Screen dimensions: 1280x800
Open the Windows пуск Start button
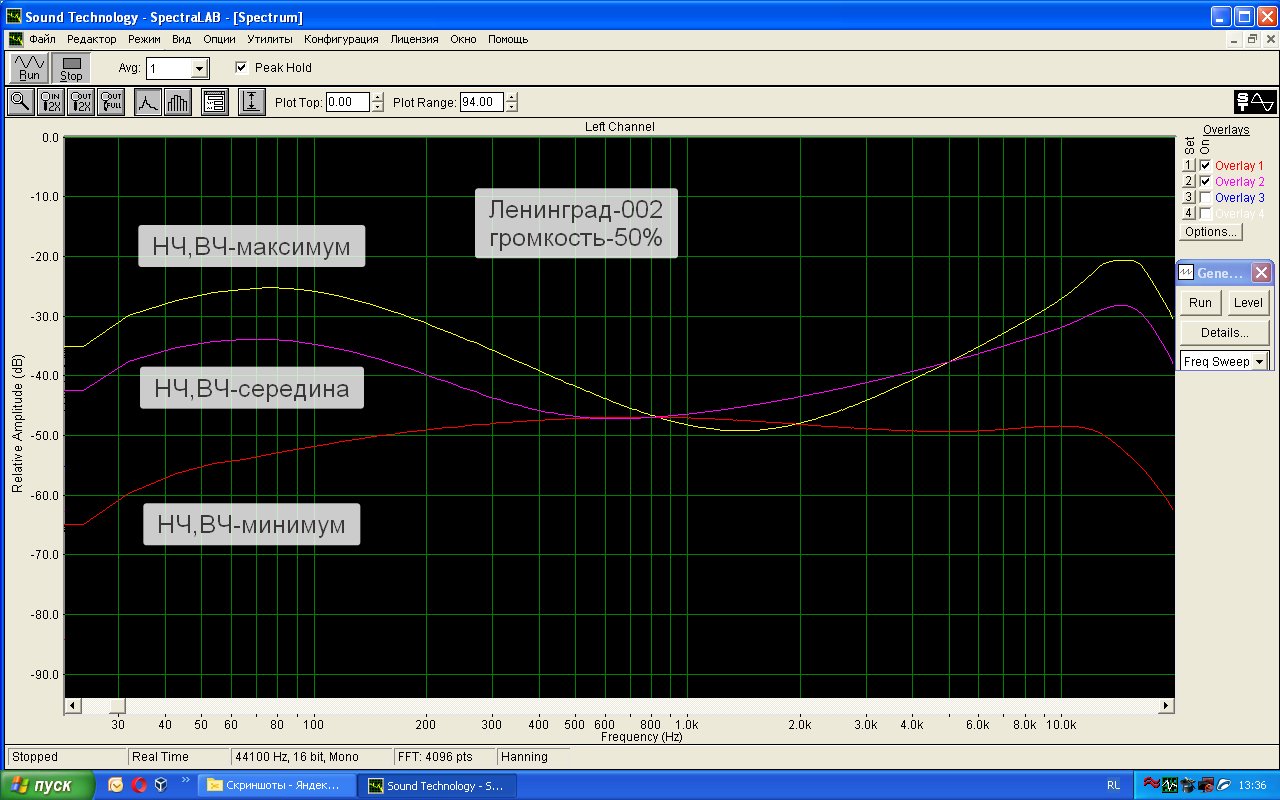(48, 785)
